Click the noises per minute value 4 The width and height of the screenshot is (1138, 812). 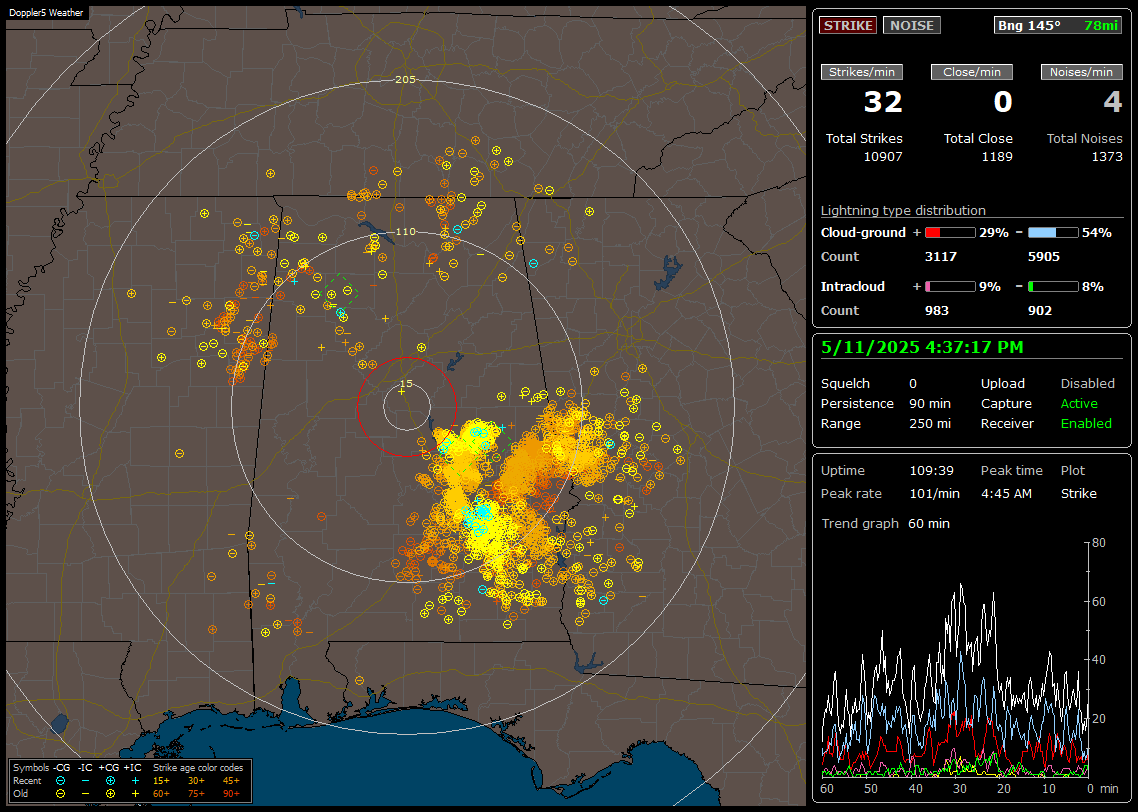[x=1113, y=102]
